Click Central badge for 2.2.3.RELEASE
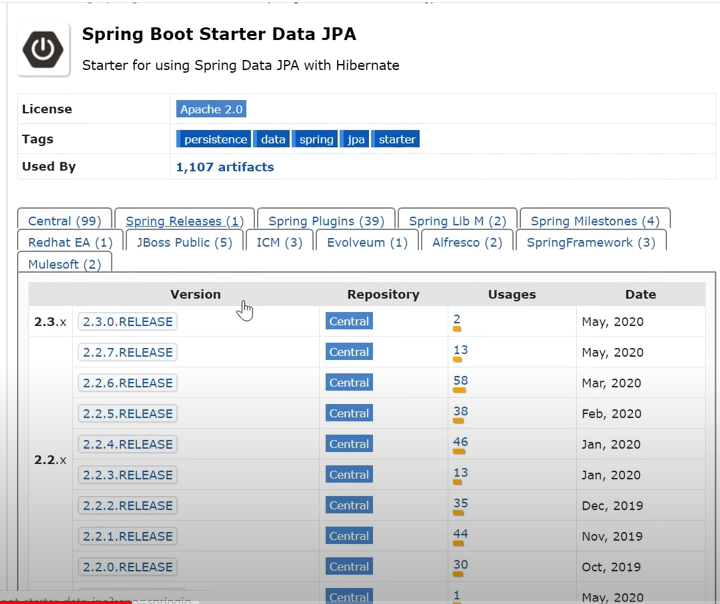Viewport: 720px width, 604px height. [349, 474]
